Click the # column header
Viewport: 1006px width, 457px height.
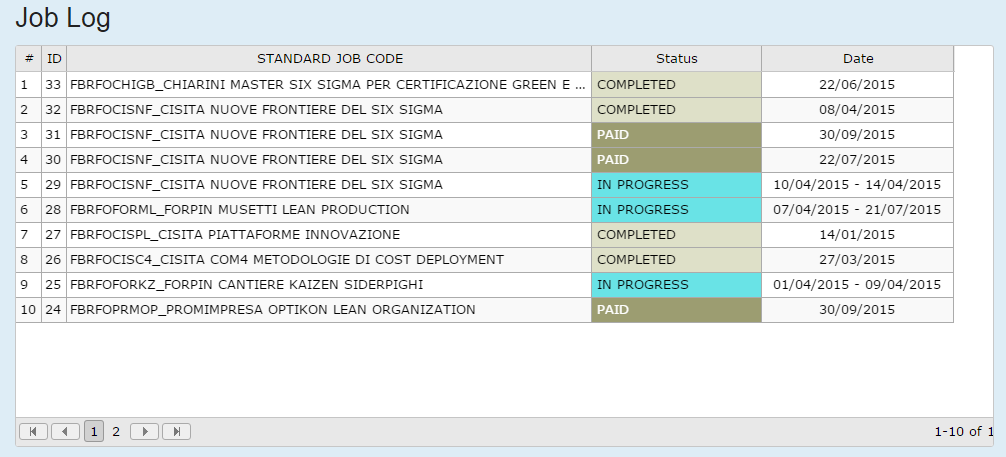click(x=29, y=59)
